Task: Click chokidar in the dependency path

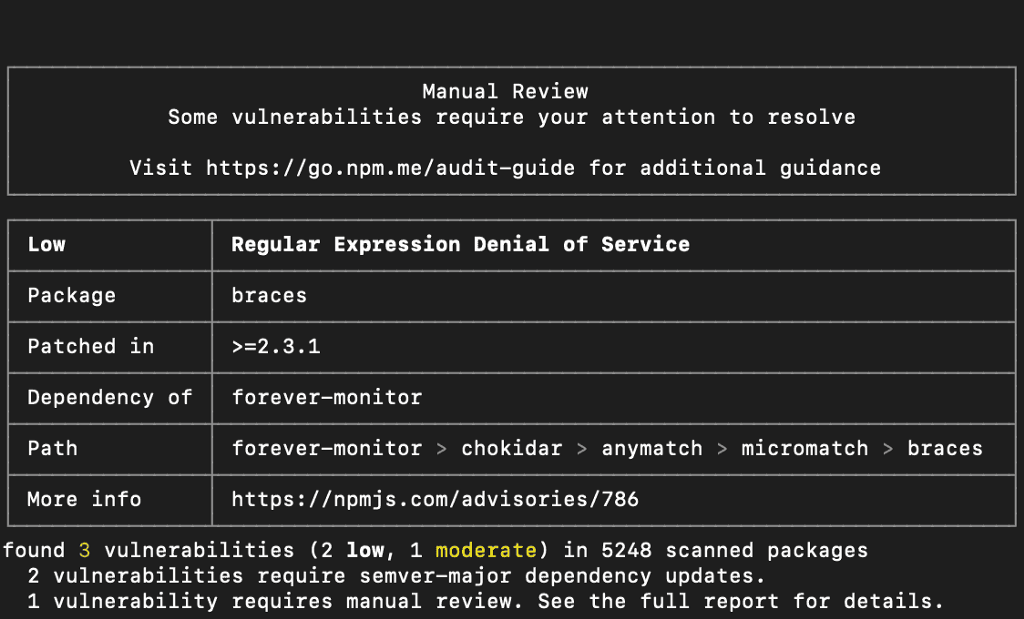Action: 512,449
